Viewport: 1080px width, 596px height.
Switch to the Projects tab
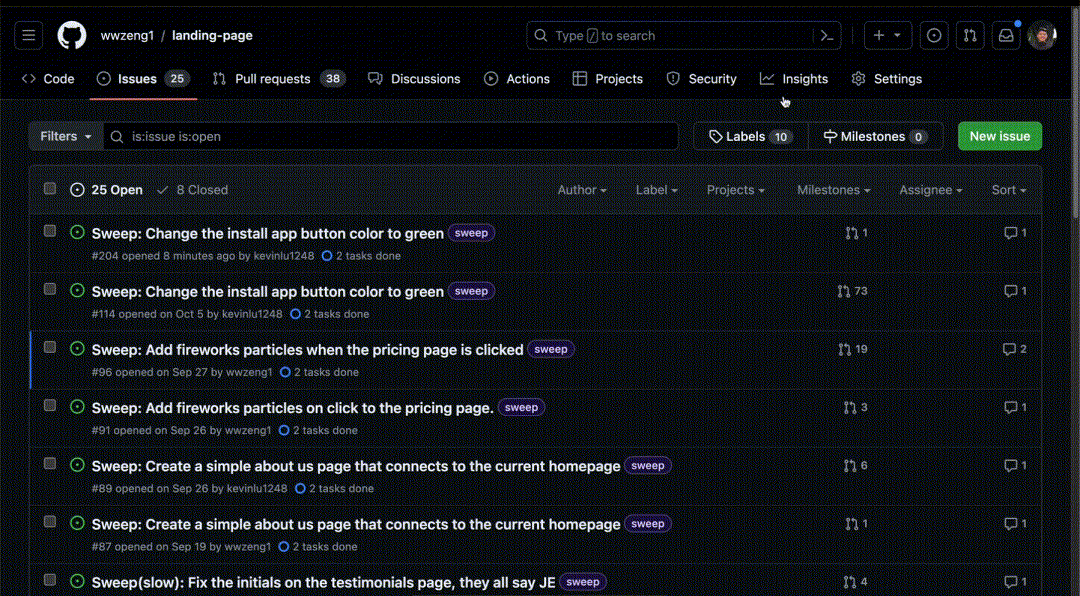coord(608,79)
